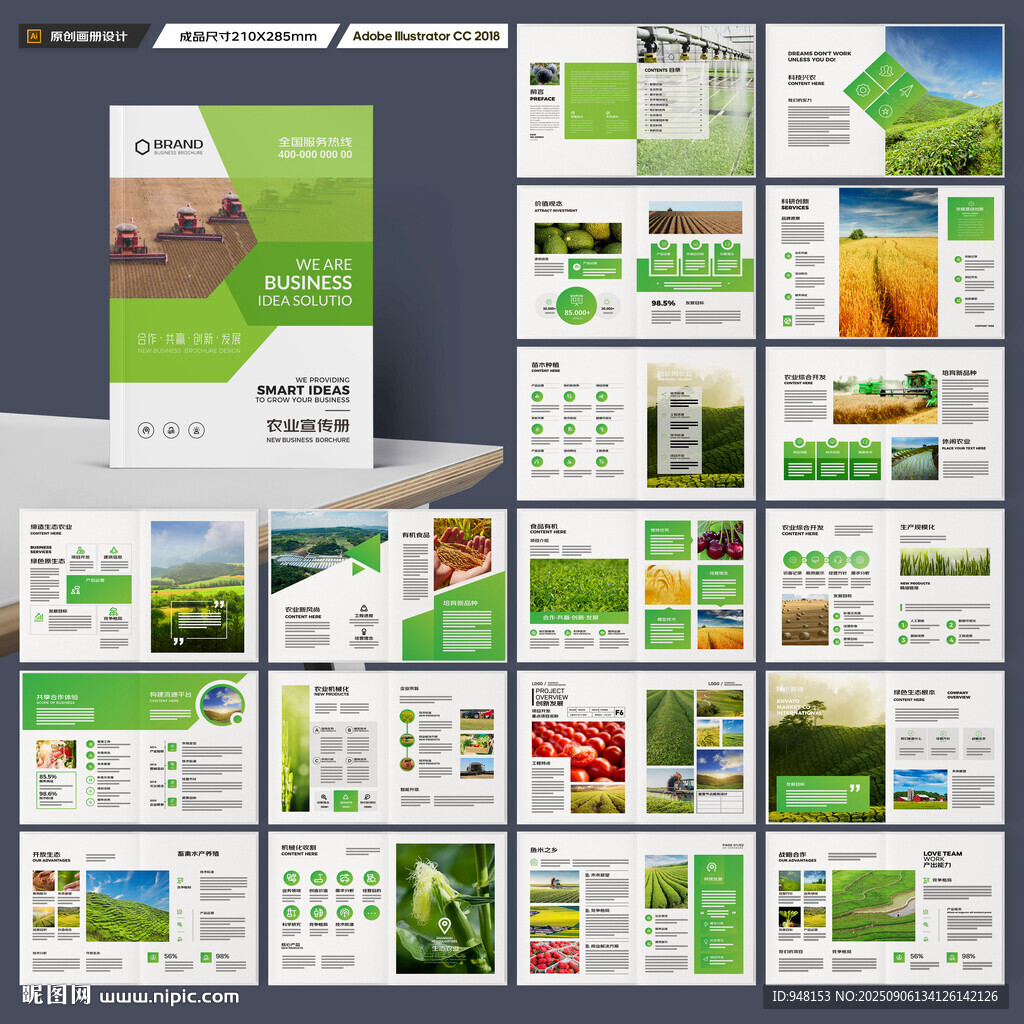Click the 共享合作体验 heading
1024x1024 pixels.
click(57, 697)
